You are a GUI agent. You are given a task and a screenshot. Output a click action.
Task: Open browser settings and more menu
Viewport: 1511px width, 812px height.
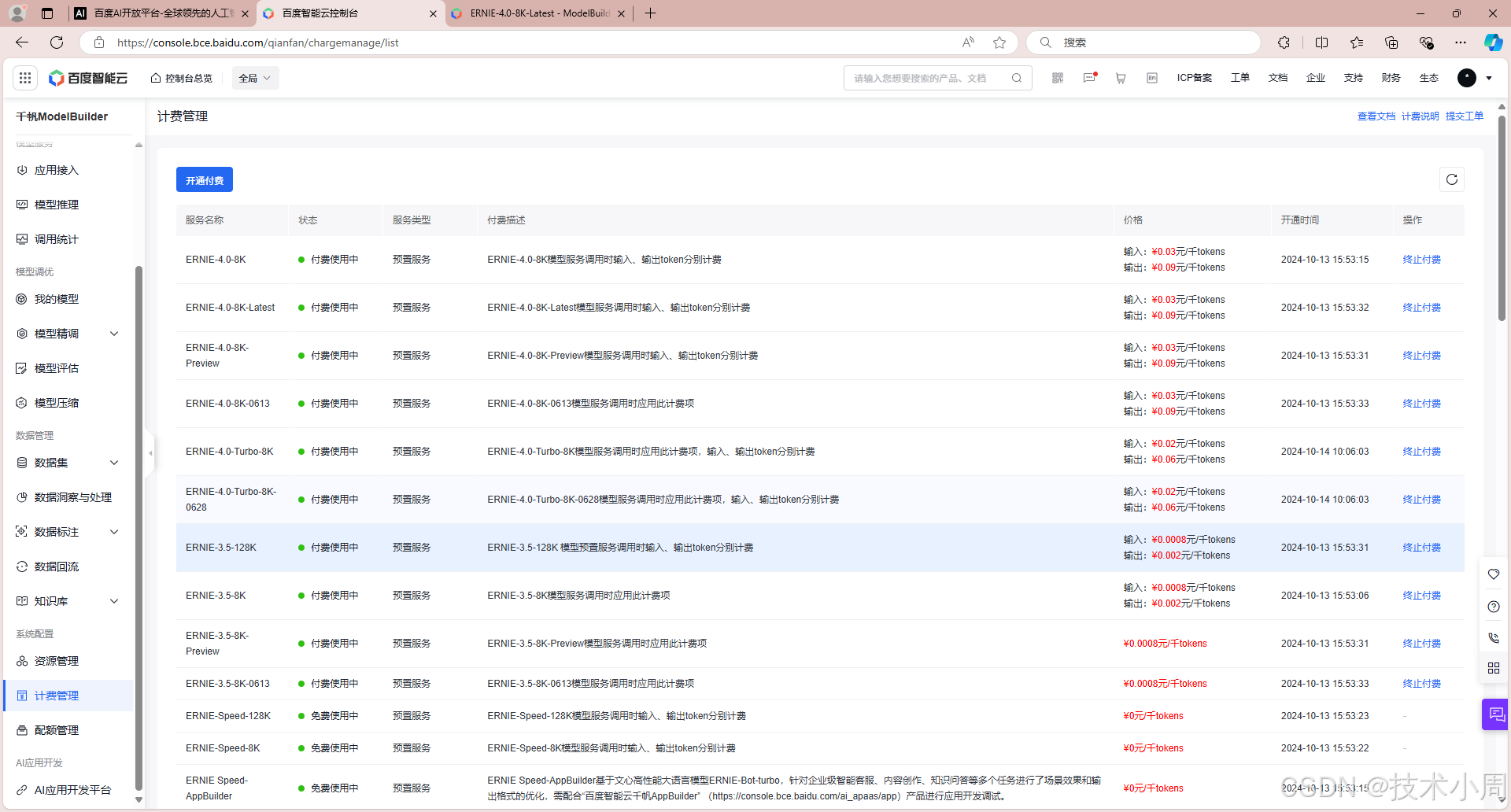(x=1461, y=42)
